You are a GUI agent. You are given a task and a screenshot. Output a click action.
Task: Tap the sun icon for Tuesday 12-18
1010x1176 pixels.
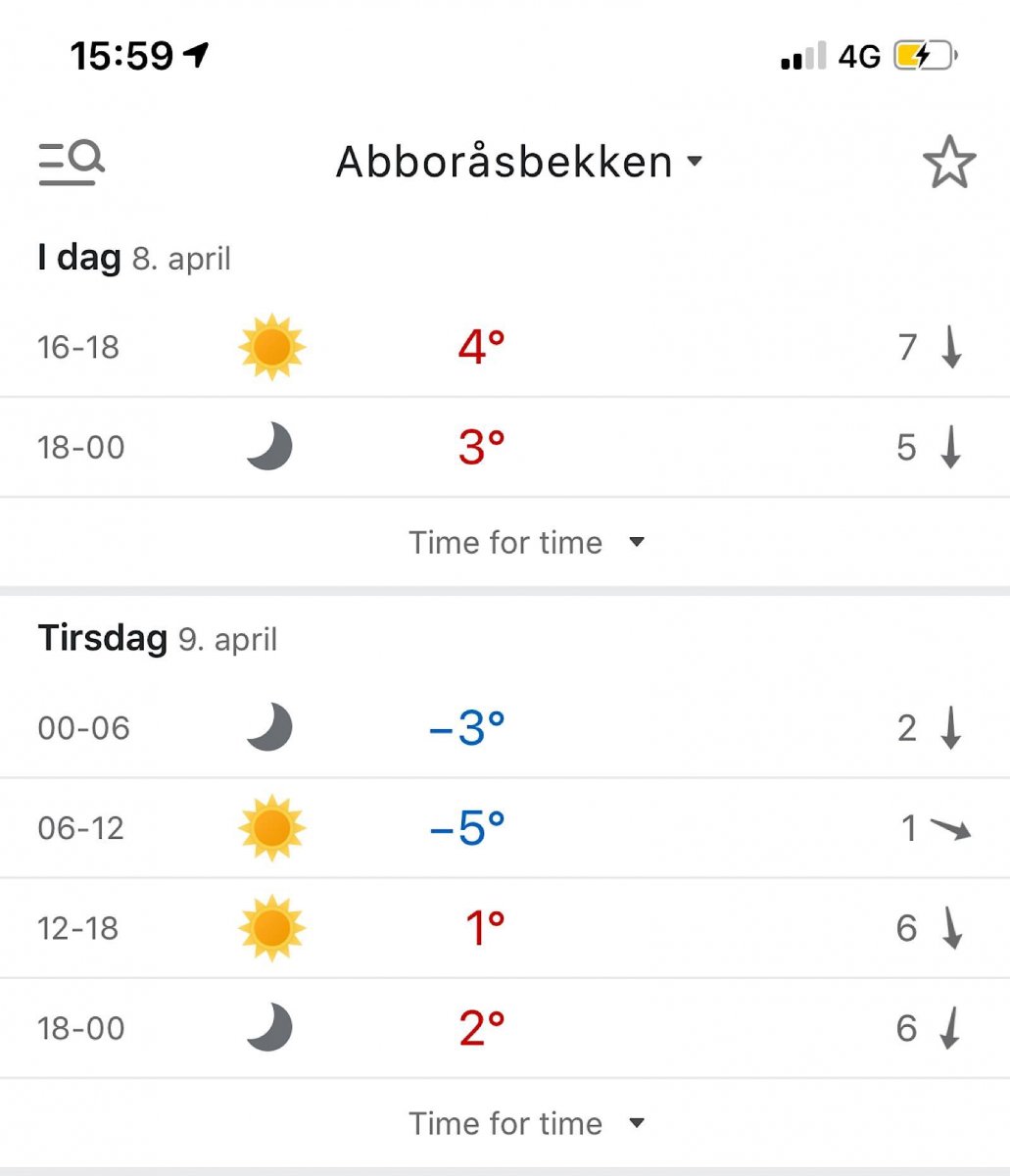tap(271, 928)
